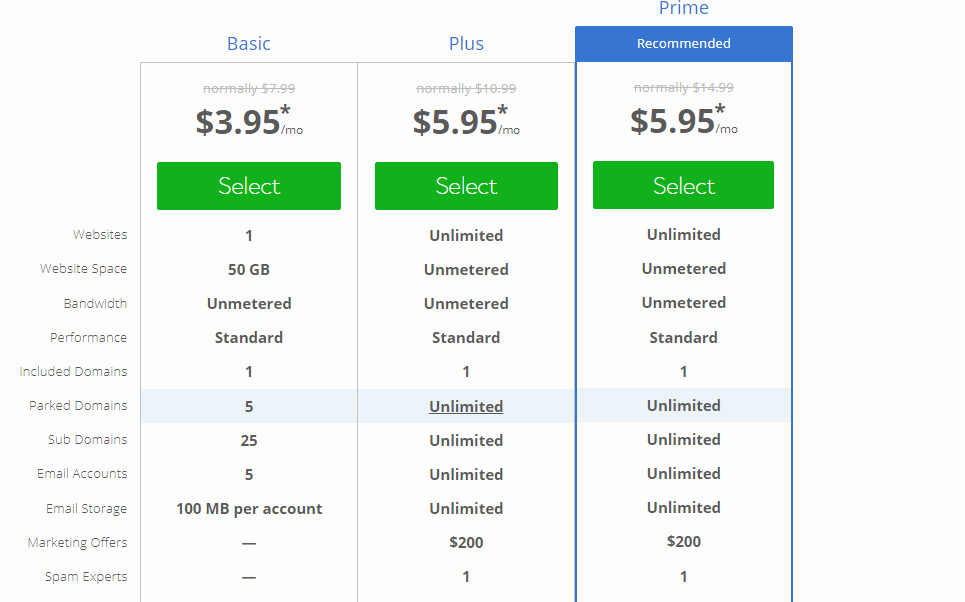This screenshot has height=602, width=965.
Task: Click the Bandwidth row label
Action: tap(95, 303)
